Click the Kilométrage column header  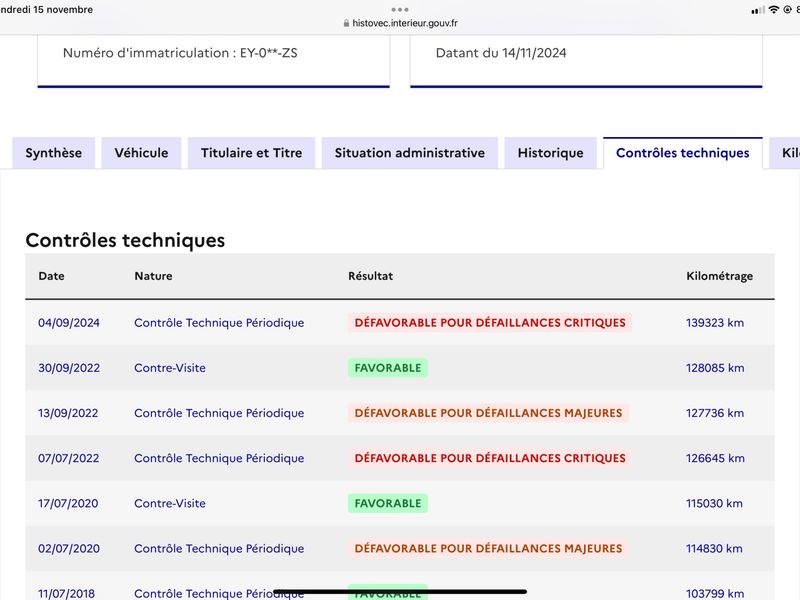coord(719,276)
